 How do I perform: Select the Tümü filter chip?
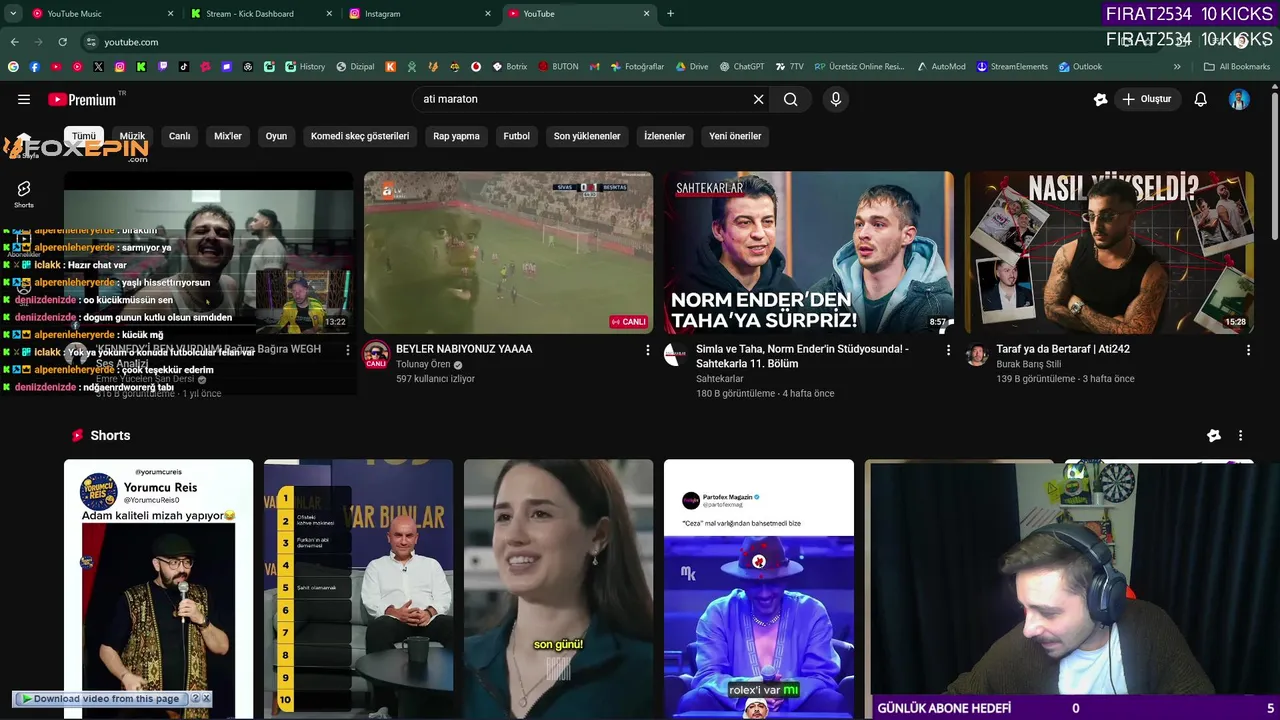coord(84,136)
